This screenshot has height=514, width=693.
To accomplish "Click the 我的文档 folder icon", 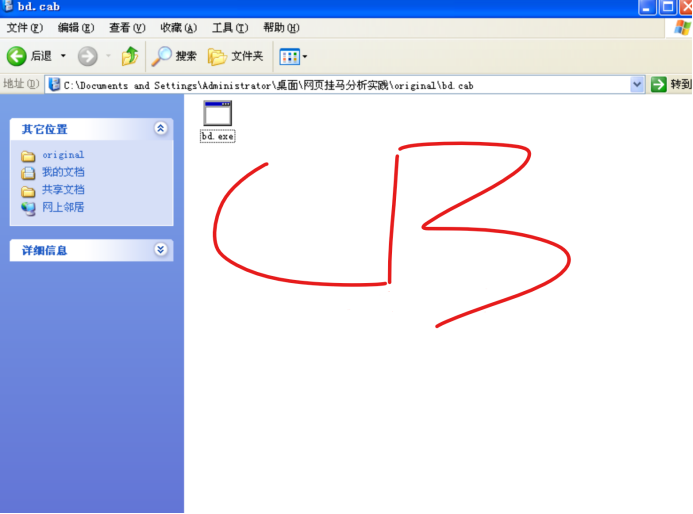I will pos(28,173).
